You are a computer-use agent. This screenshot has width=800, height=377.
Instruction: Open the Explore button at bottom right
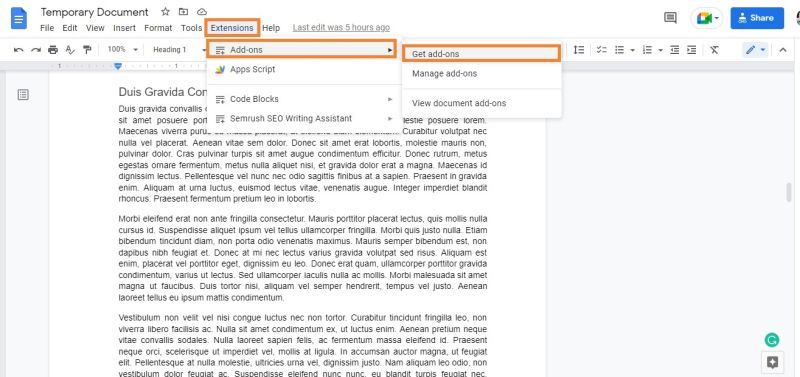tap(772, 362)
